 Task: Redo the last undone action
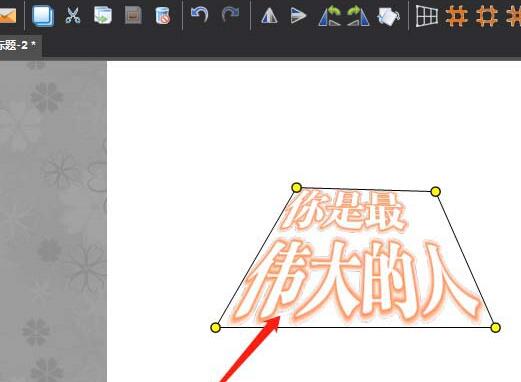230,15
